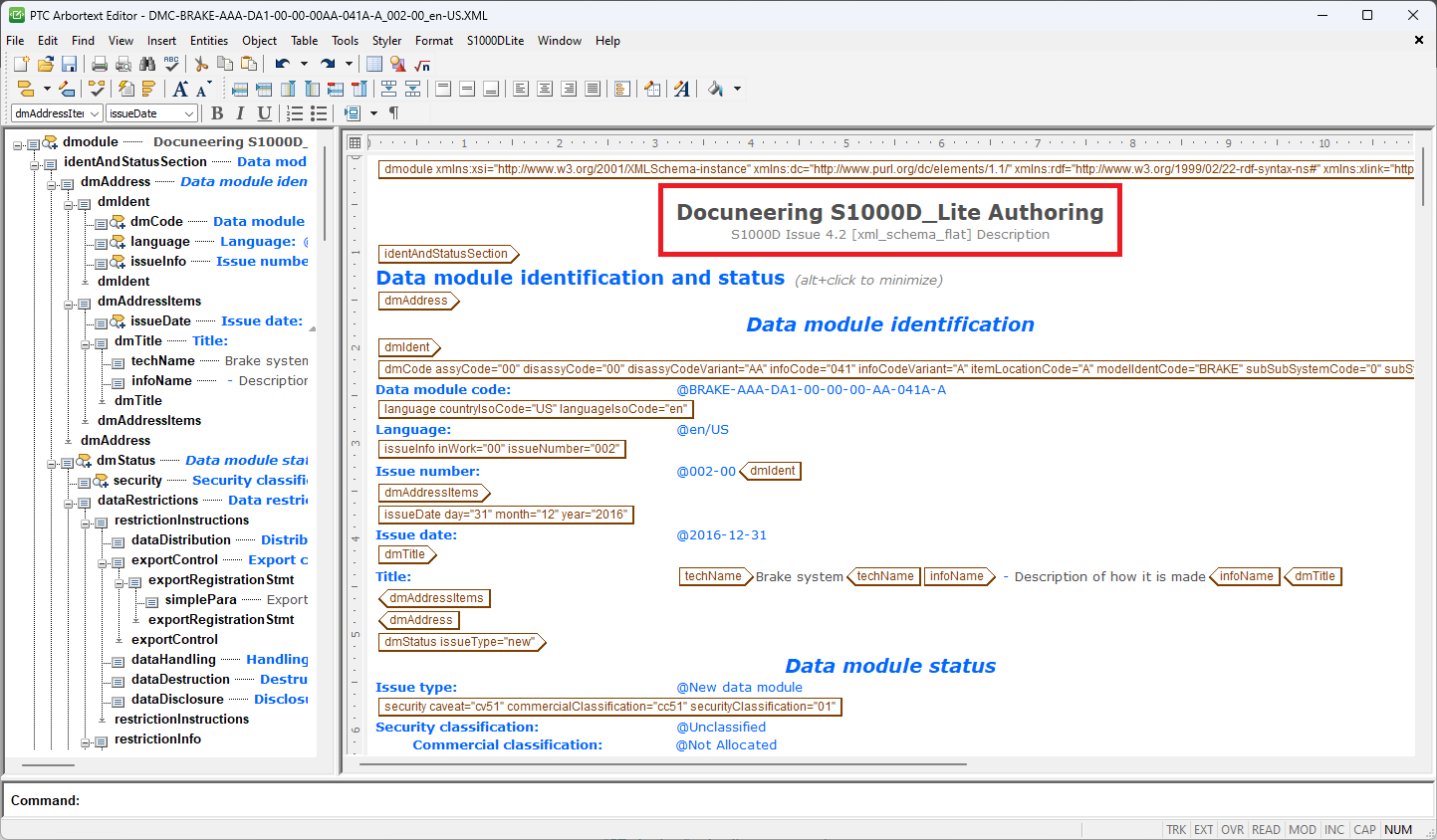Click the Print icon in toolbar
This screenshot has height=840, width=1437.
click(100, 64)
